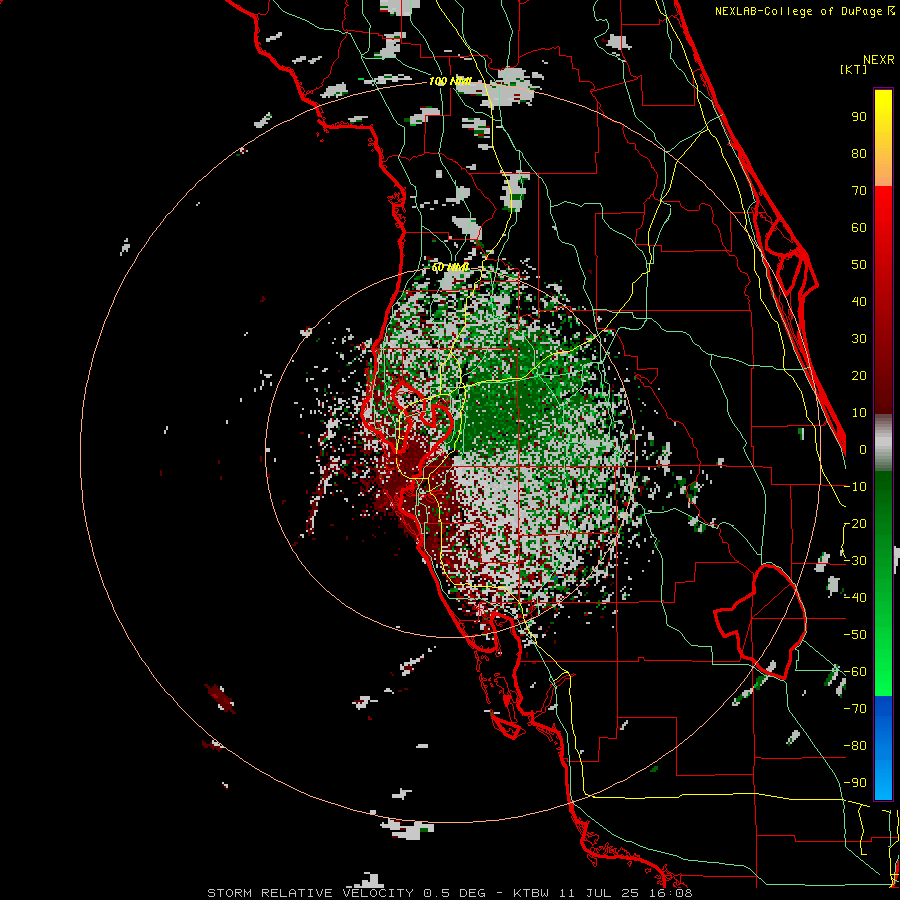Click the 60 value on the velocity scale
The width and height of the screenshot is (900, 900).
[859, 227]
